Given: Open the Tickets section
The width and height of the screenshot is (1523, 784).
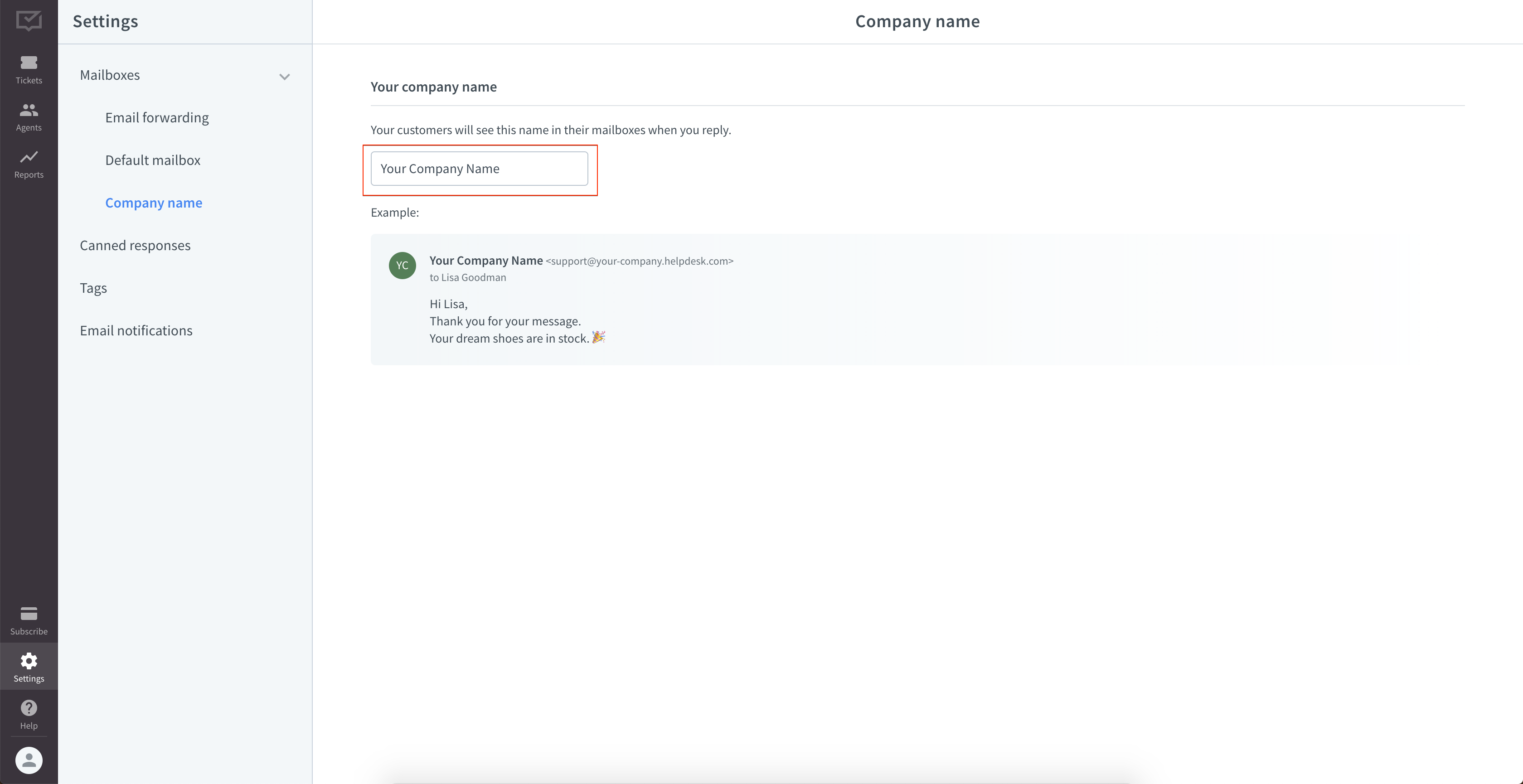Looking at the screenshot, I should [x=29, y=70].
